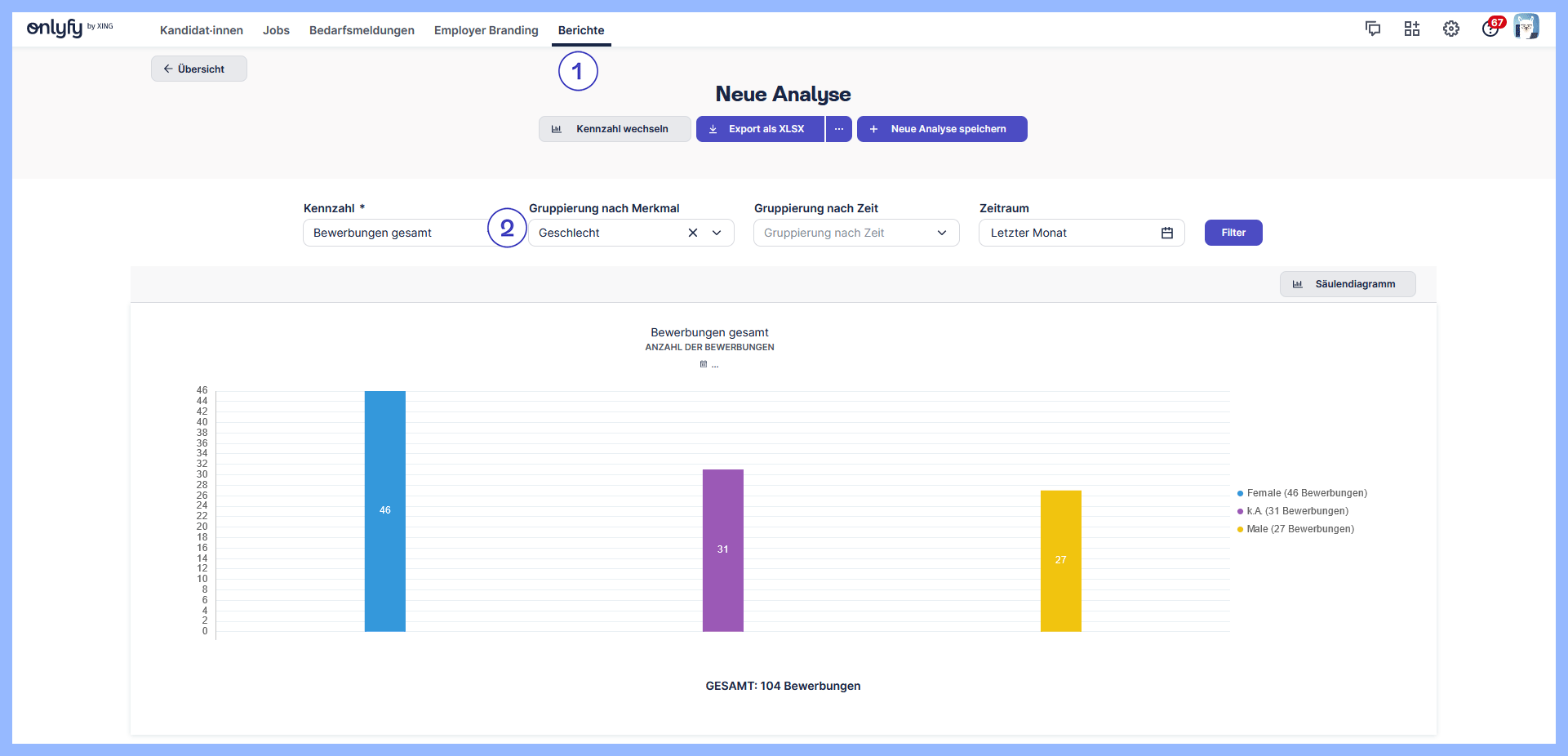Viewport: 1568px width, 756px height.
Task: Open Gruppierung nach Zeit dropdown
Action: (x=855, y=233)
